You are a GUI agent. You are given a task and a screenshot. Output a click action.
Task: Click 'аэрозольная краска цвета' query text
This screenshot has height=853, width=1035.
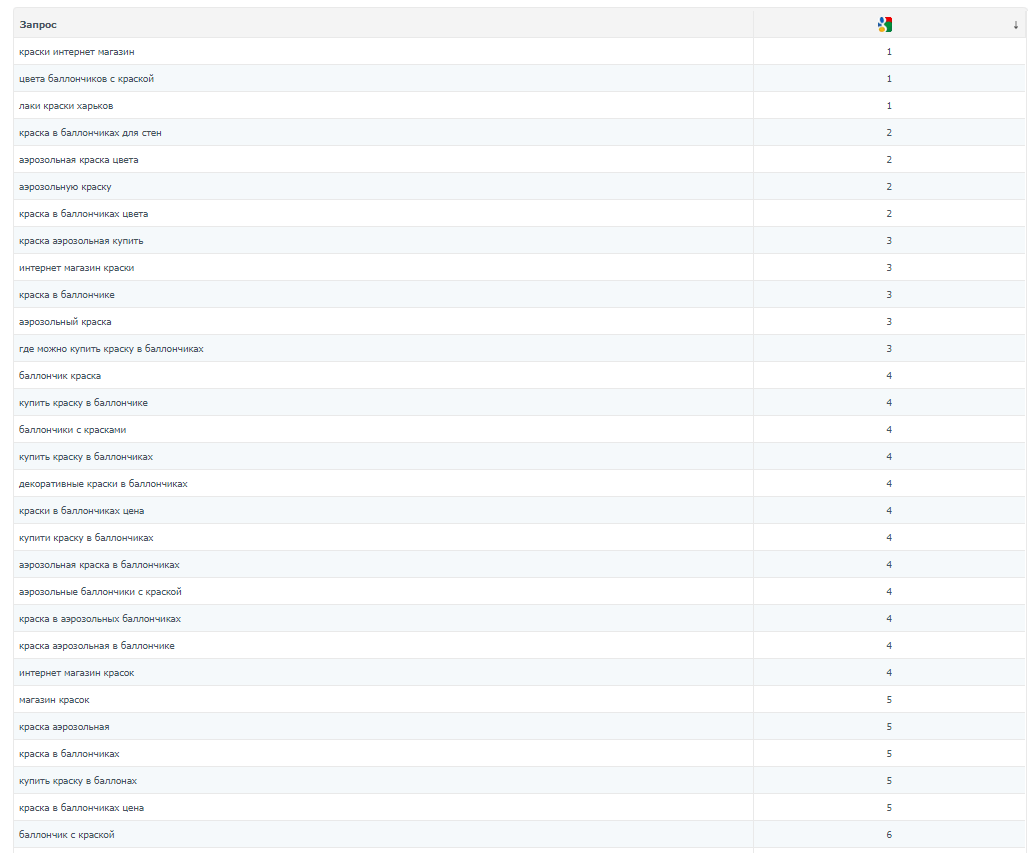coord(79,160)
